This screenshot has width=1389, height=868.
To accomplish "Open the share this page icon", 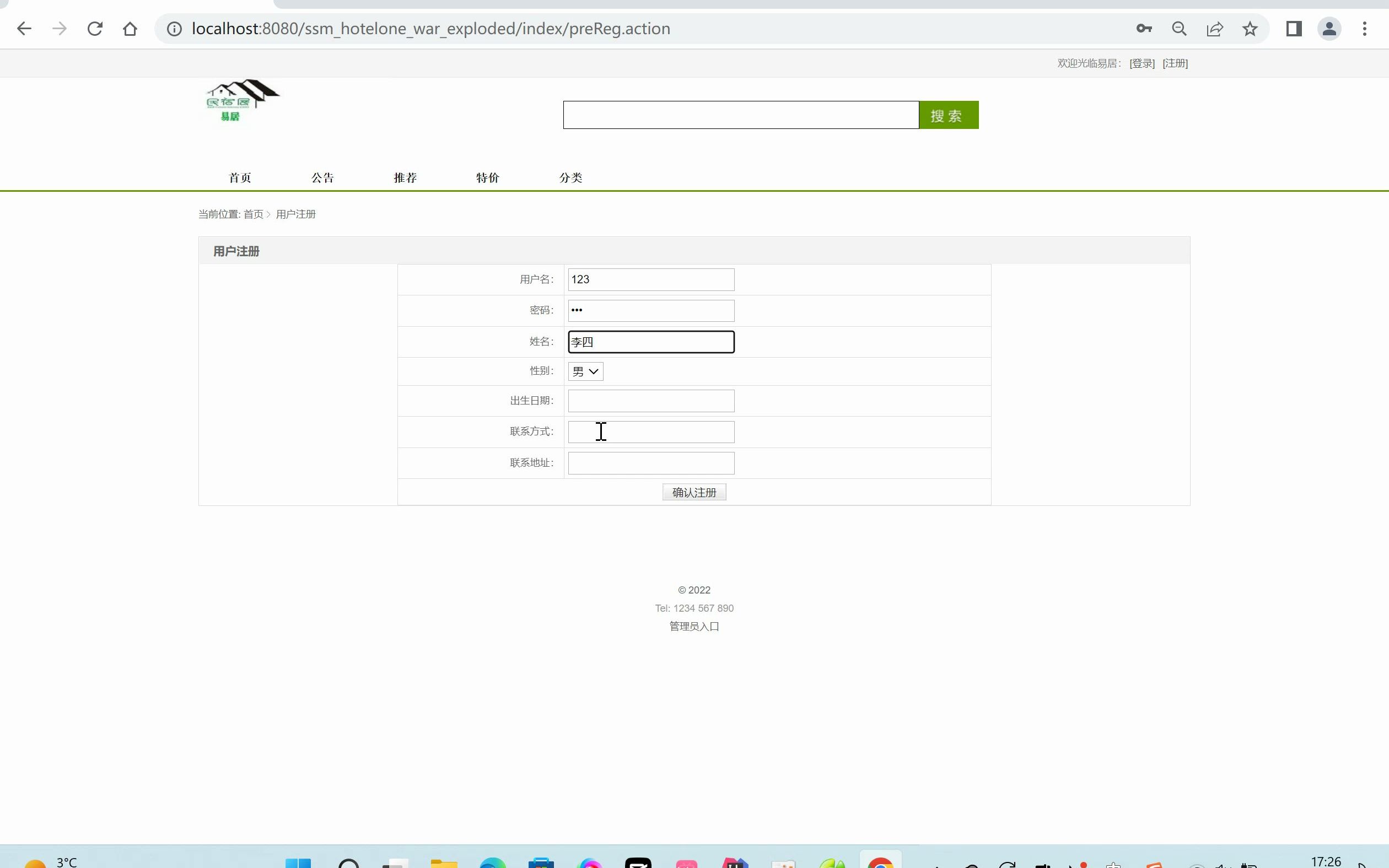I will click(1215, 28).
